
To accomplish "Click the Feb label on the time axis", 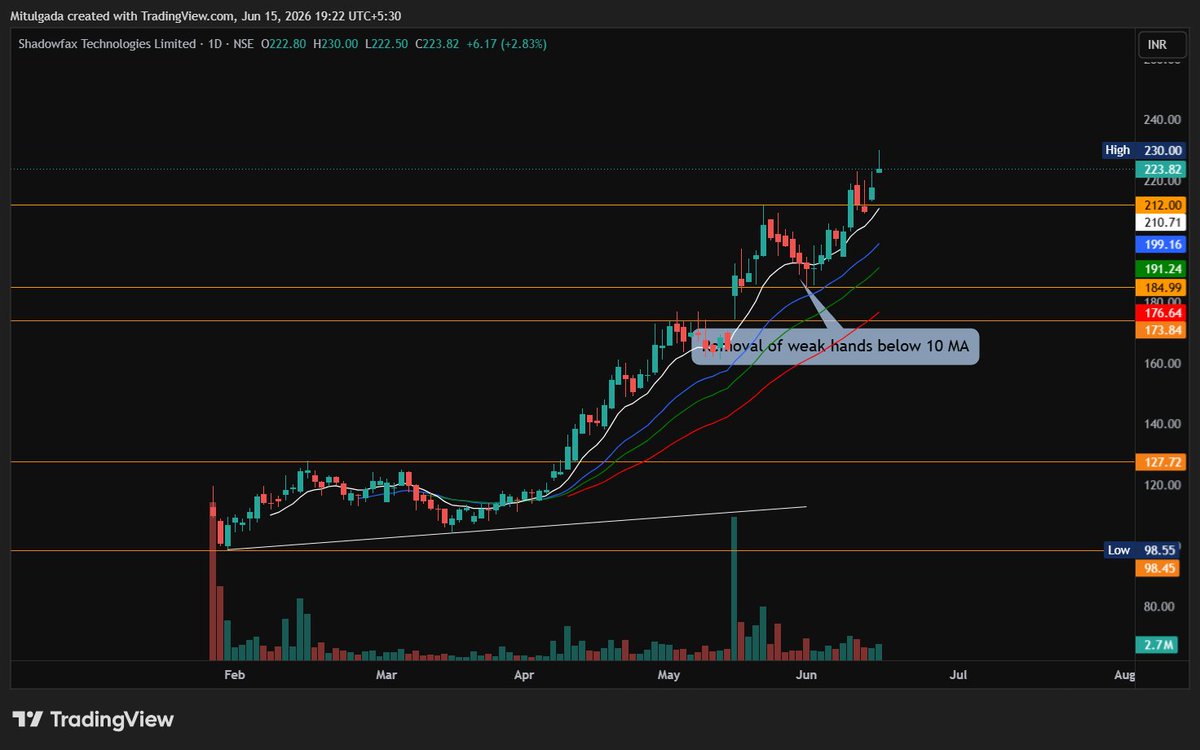I will point(234,675).
